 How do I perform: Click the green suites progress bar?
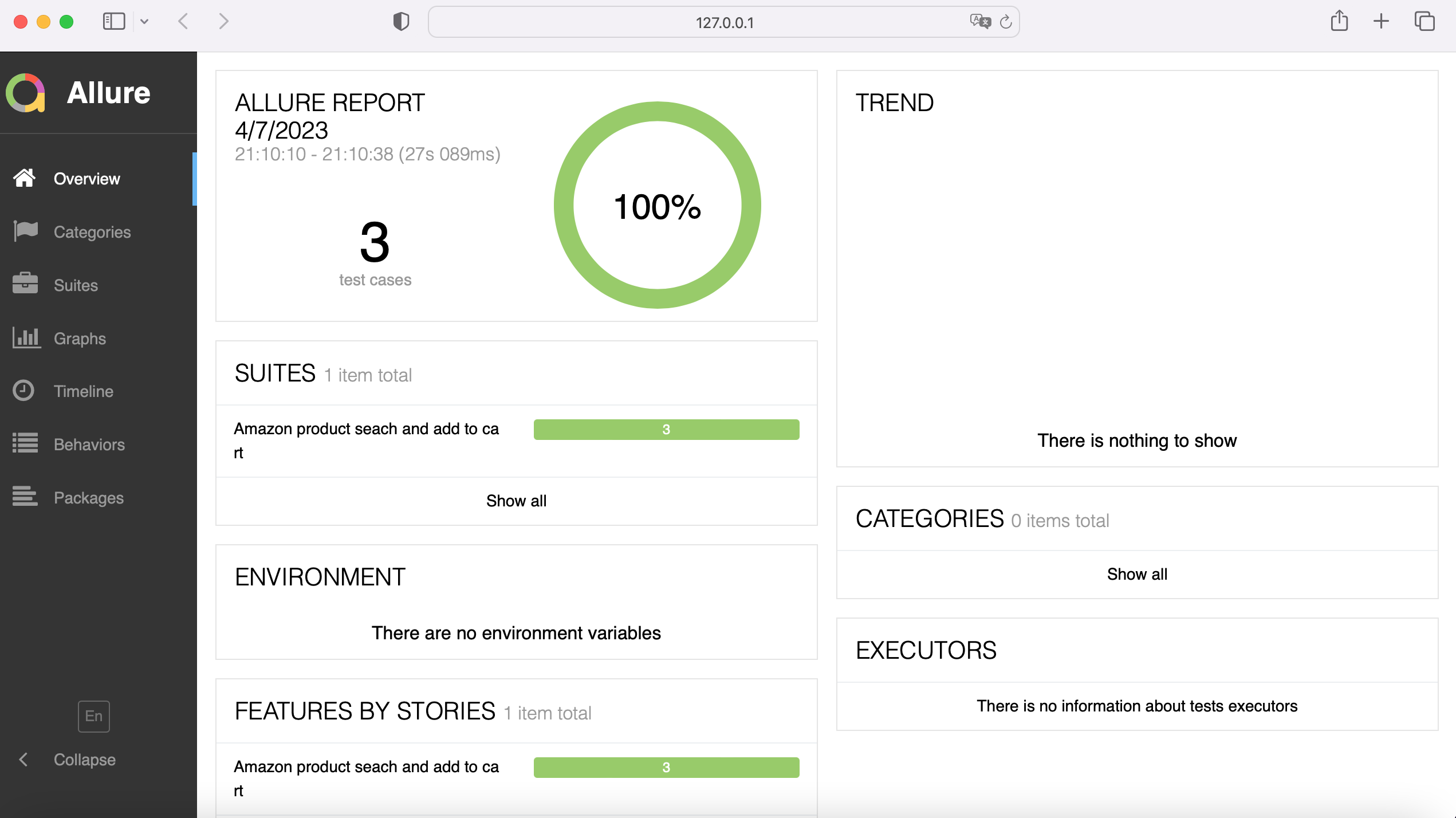tap(666, 430)
